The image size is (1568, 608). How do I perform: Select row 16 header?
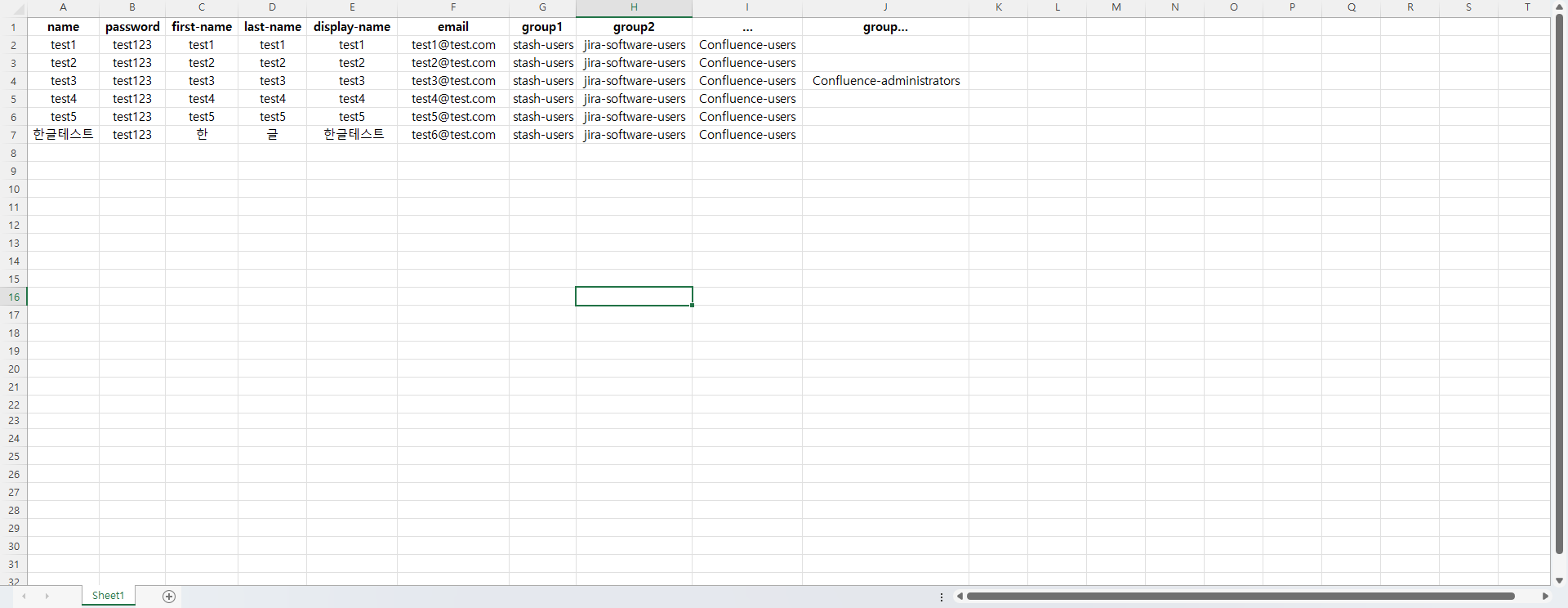[14, 297]
